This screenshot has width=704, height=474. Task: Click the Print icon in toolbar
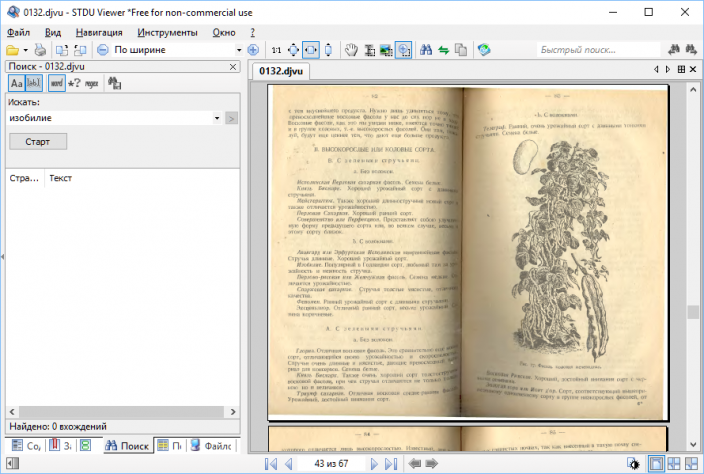pyautogui.click(x=40, y=50)
